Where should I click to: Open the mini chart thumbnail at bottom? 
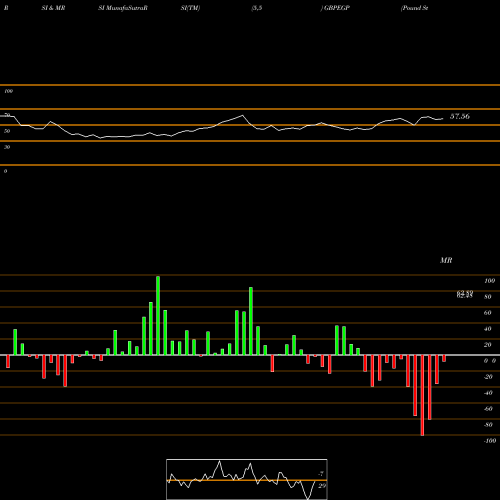pos(247,479)
